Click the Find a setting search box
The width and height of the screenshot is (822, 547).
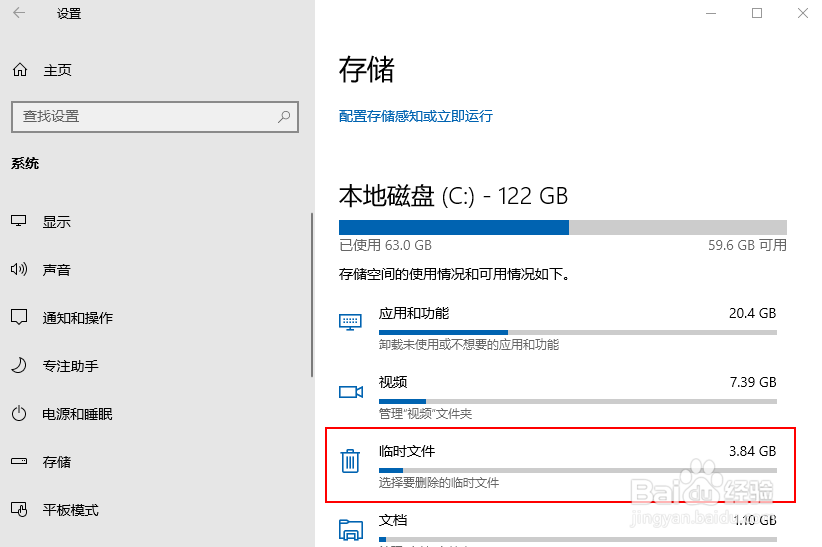(145, 116)
